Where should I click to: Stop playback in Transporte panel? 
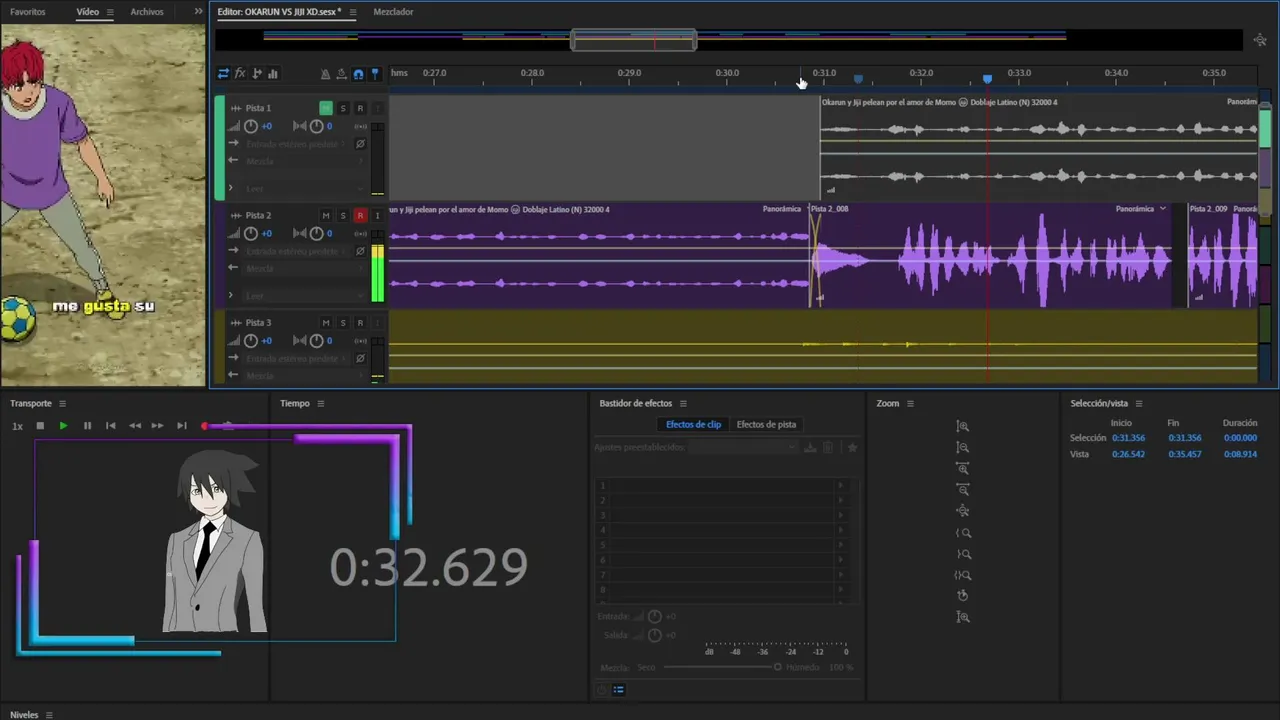(x=40, y=426)
